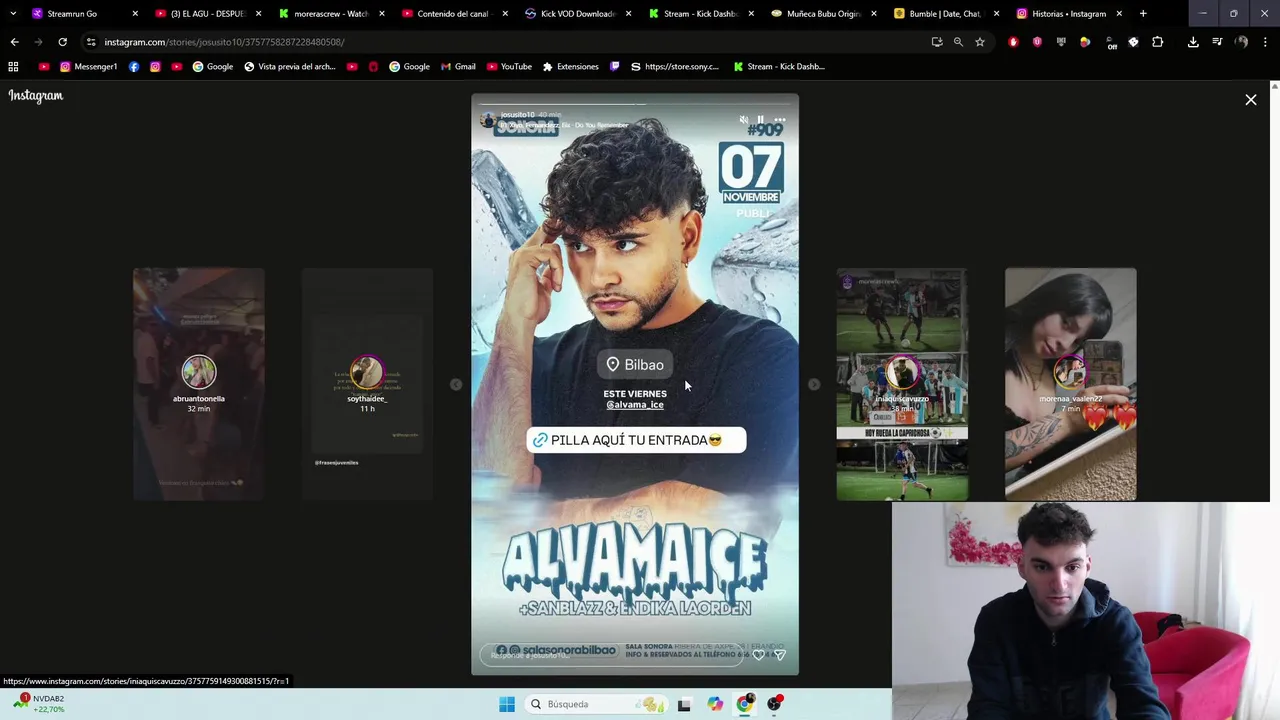
Task: Open NVDA stock widget in taskbar
Action: (x=40, y=704)
